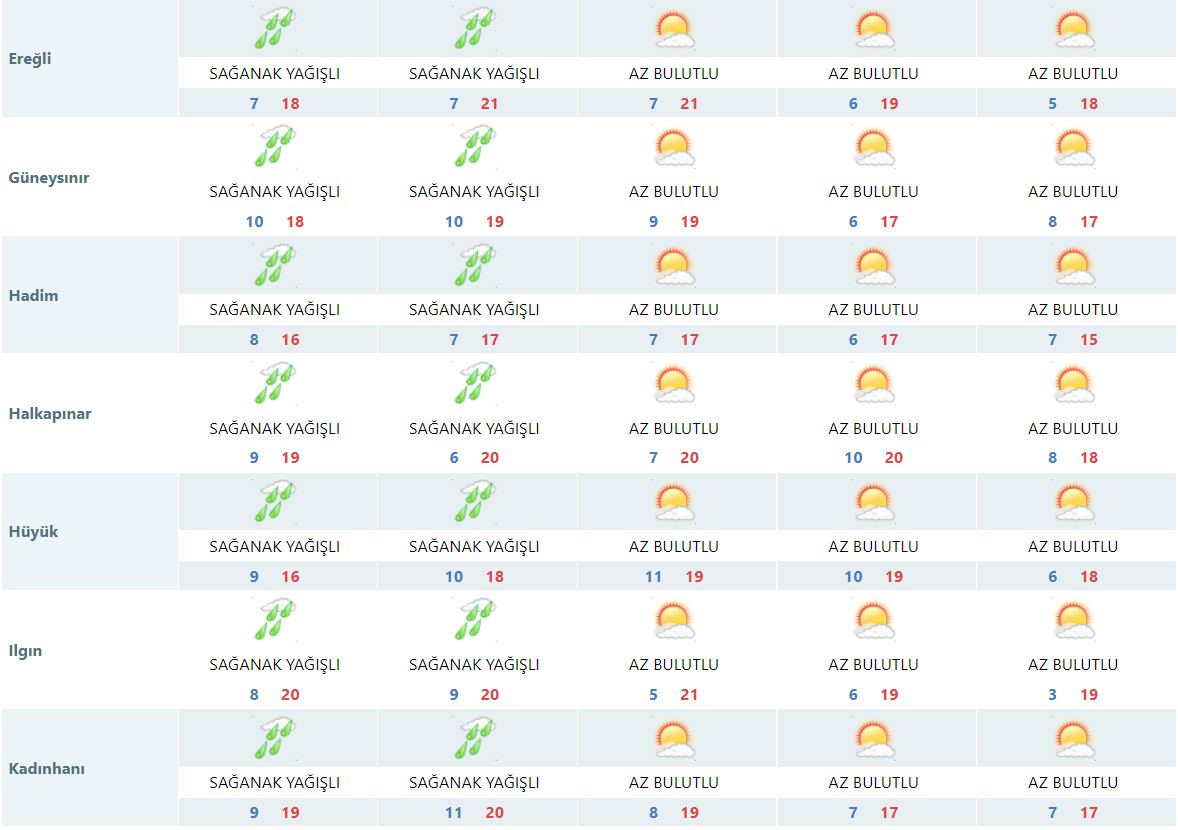Click Ilgın's third-column partly cloudy sun icon
1178x830 pixels.
pyautogui.click(x=674, y=619)
